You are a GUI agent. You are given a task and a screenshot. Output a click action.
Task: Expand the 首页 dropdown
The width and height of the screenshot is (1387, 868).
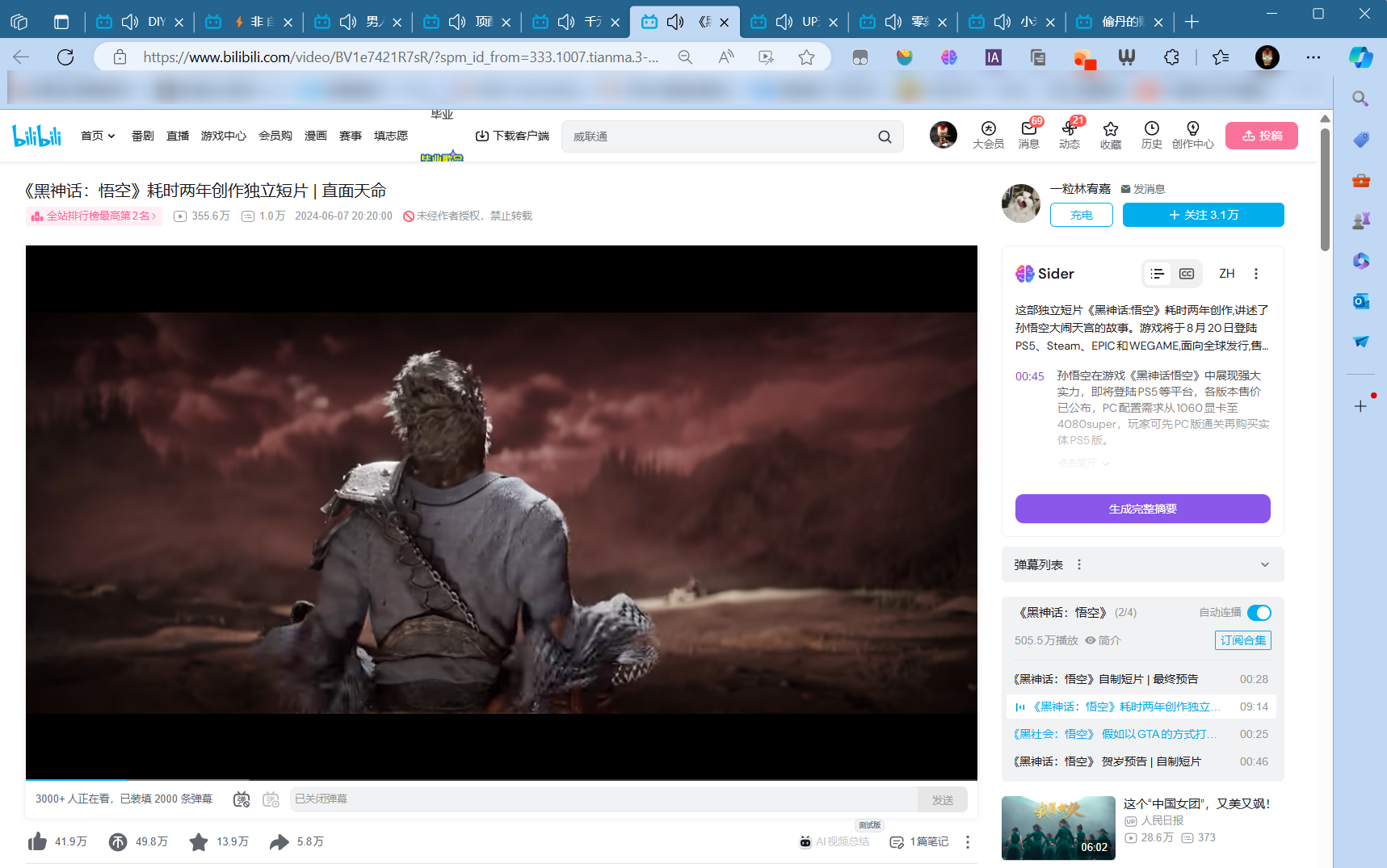point(98,136)
